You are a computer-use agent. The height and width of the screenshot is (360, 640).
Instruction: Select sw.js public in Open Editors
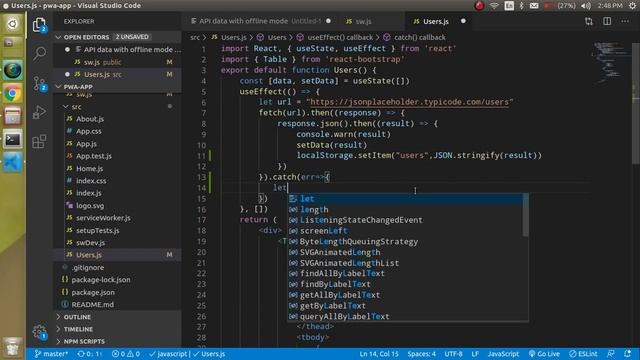[118, 62]
